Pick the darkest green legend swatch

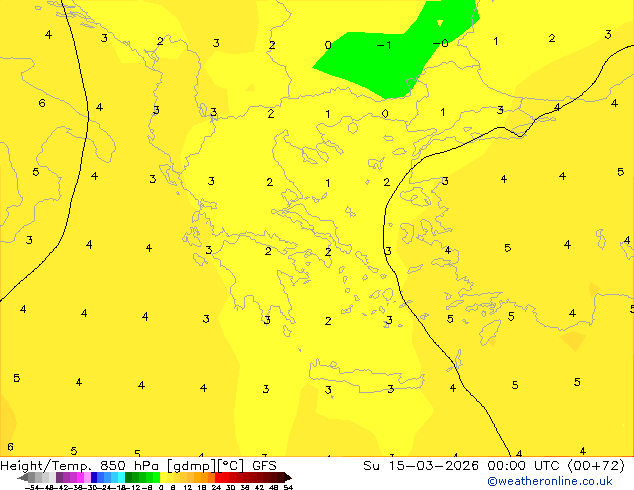click(x=129, y=477)
